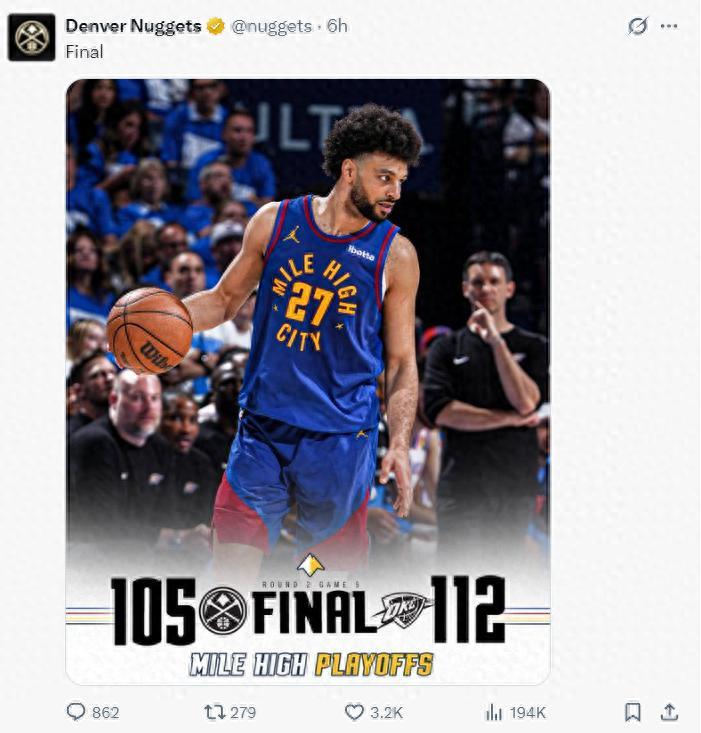Open the Denver Nuggets profile avatar

tap(31, 37)
